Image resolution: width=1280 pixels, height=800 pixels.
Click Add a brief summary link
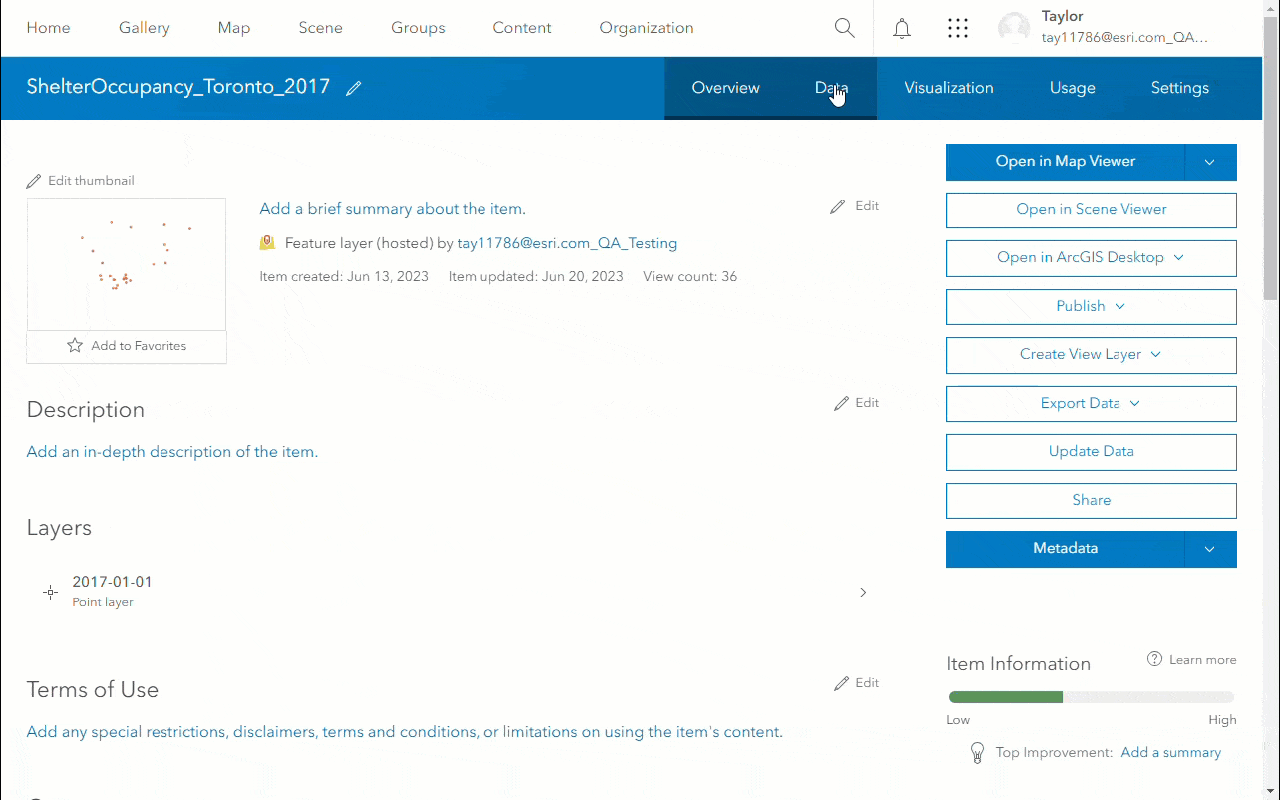392,209
